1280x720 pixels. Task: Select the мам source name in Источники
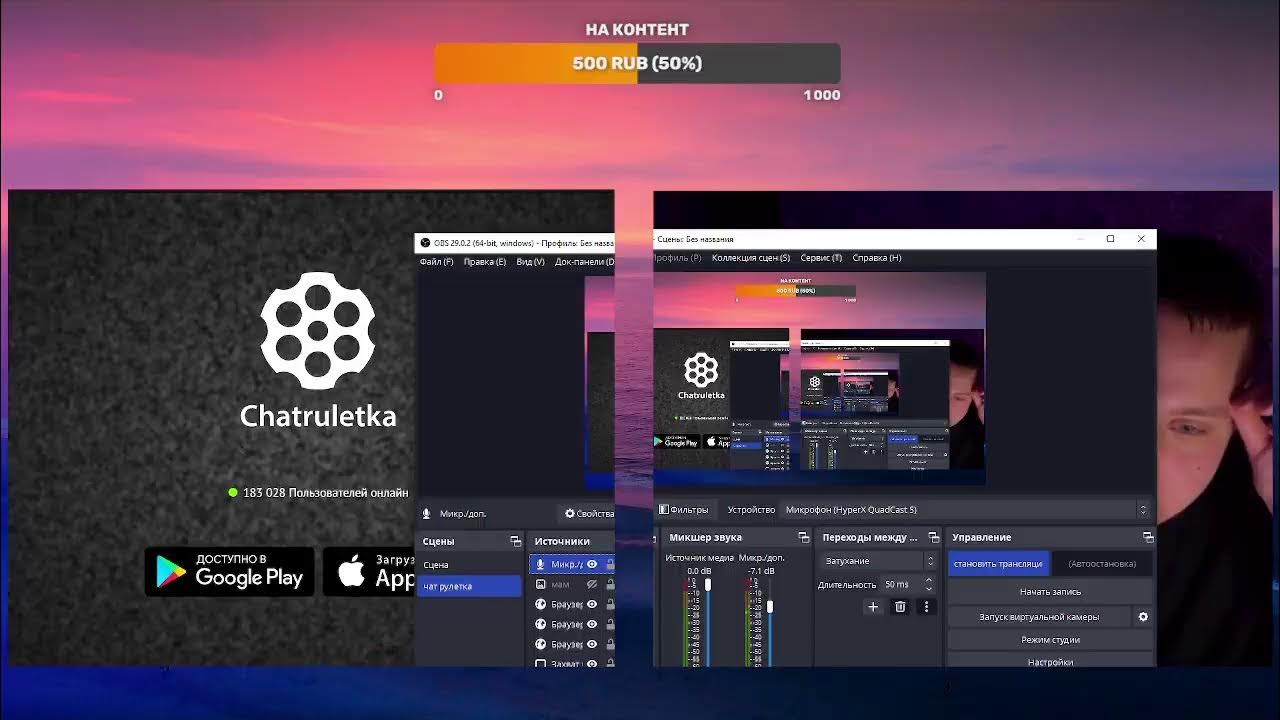pos(560,584)
